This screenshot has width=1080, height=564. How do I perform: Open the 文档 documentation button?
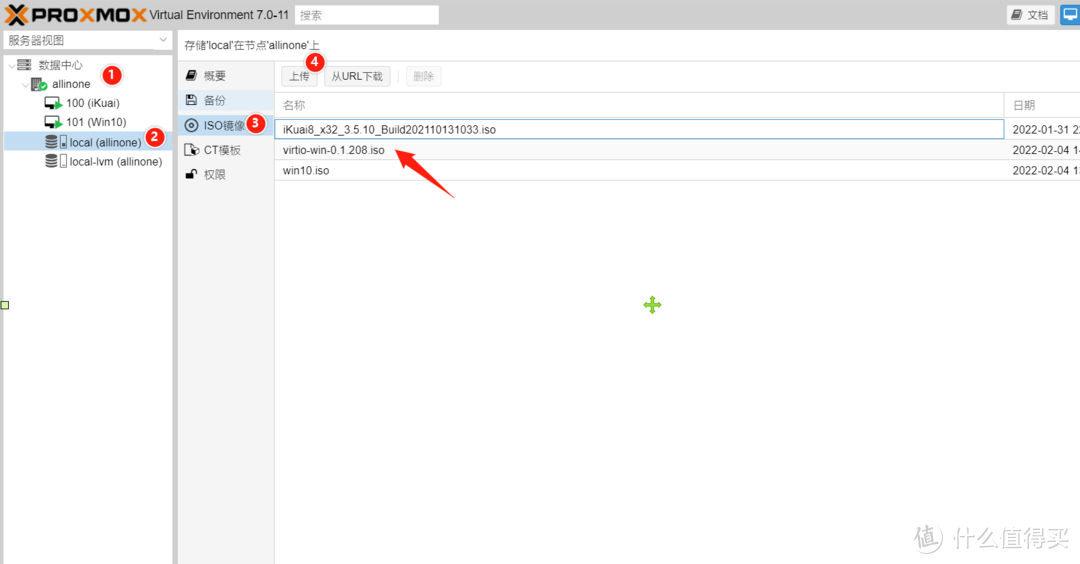[1030, 14]
